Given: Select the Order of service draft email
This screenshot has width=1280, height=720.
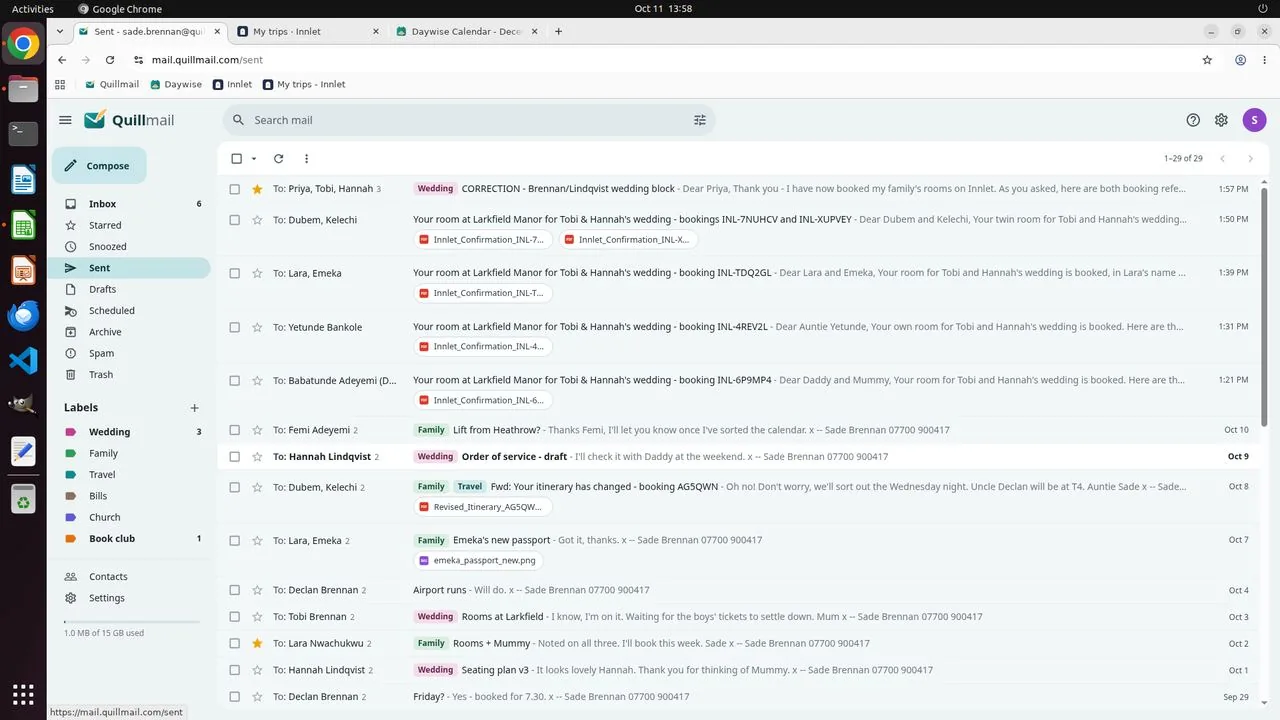Looking at the screenshot, I should click(x=235, y=456).
